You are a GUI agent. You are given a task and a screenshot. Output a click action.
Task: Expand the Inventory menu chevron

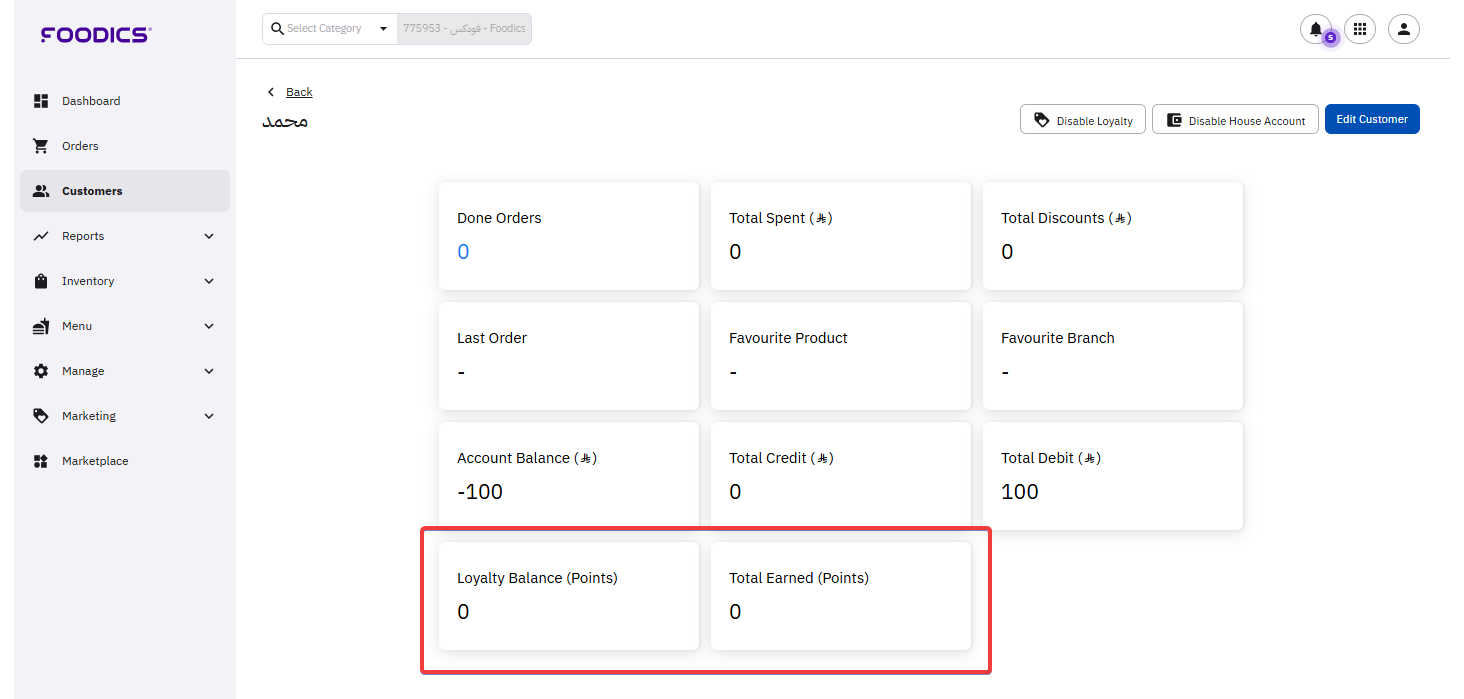(x=209, y=281)
